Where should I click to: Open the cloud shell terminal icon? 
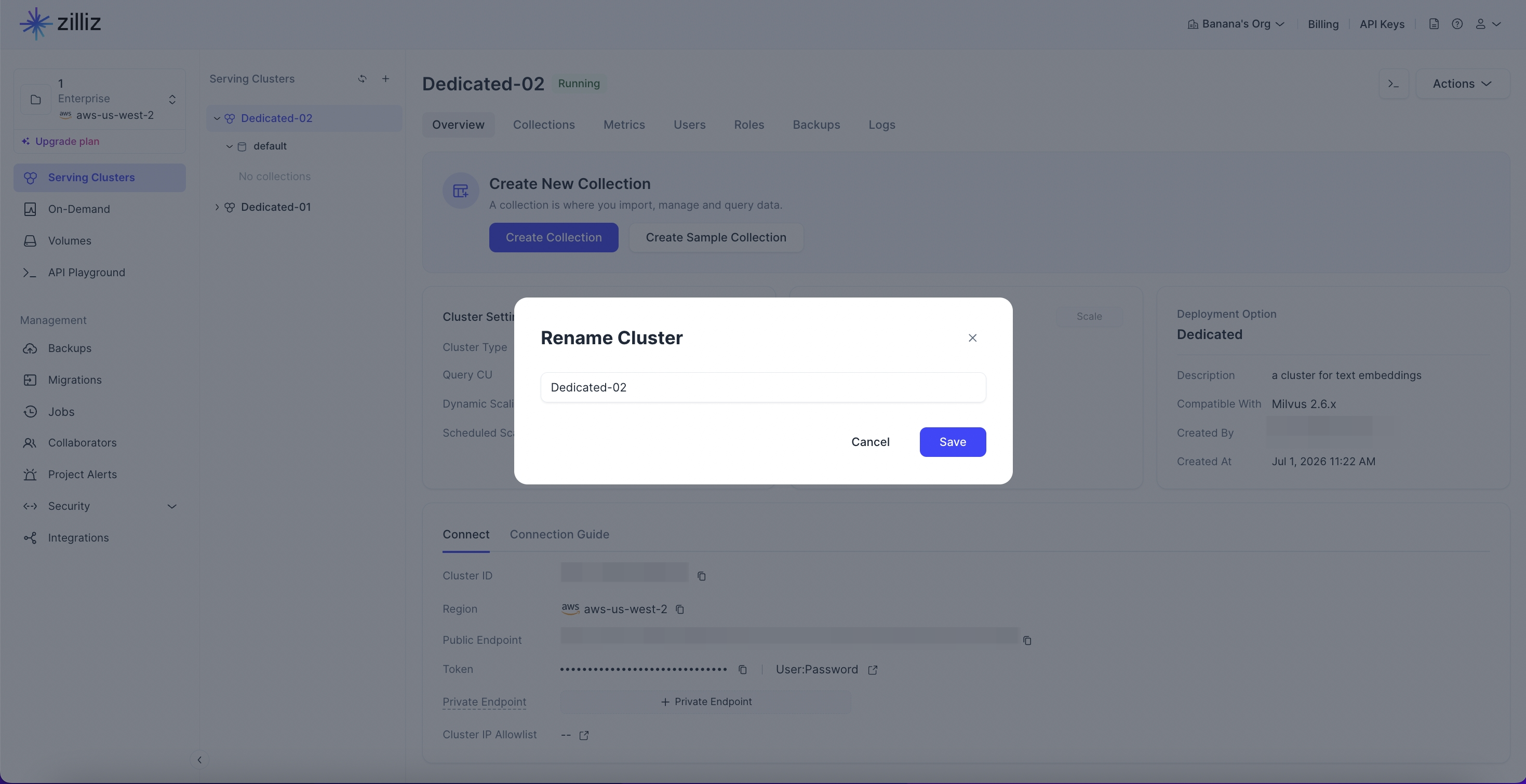(x=1394, y=84)
